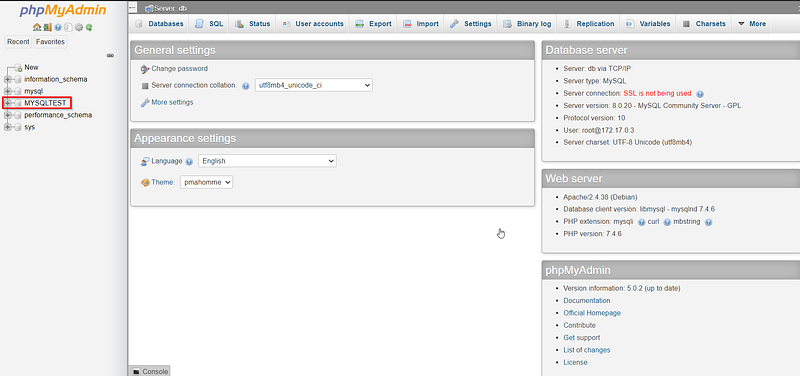Click the New database icon in the tree
This screenshot has width=800, height=376.
click(18, 67)
